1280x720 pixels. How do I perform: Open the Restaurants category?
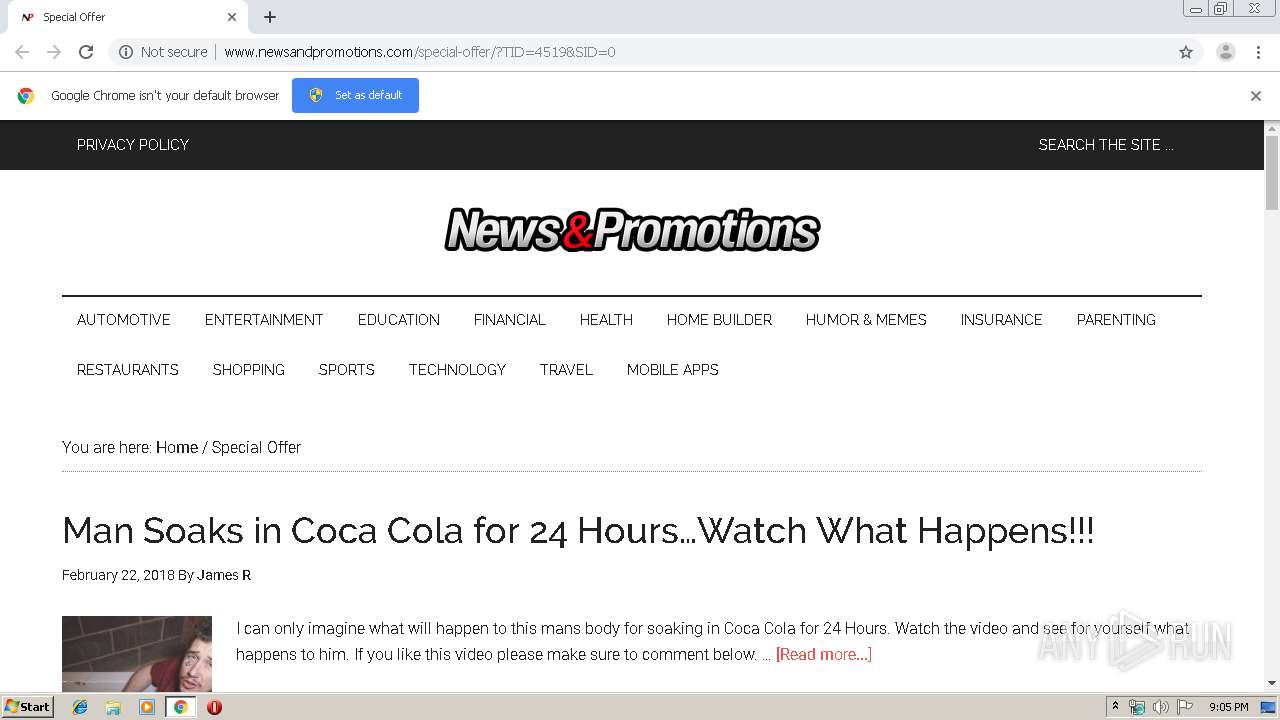tap(128, 370)
